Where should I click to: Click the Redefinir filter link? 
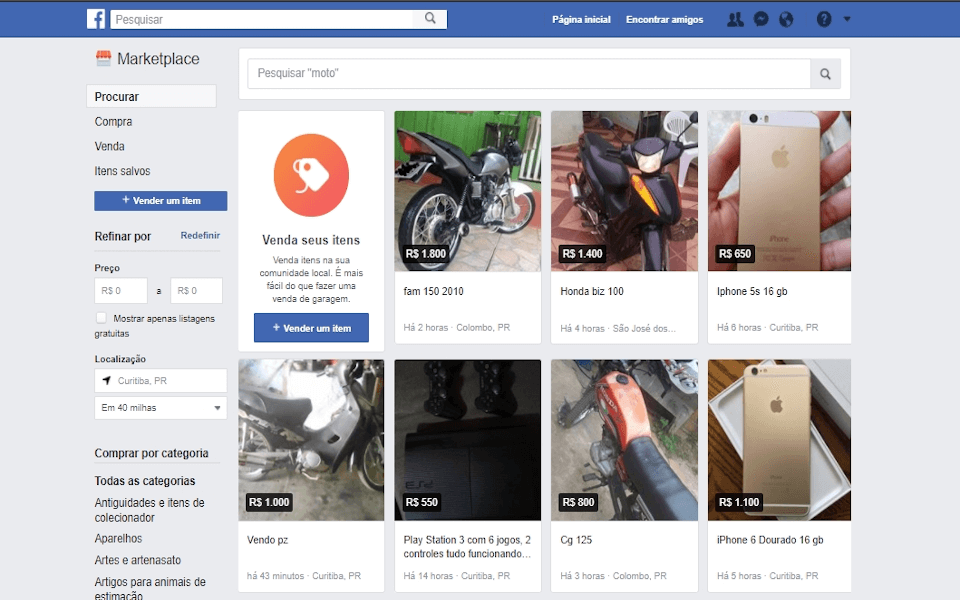click(200, 235)
